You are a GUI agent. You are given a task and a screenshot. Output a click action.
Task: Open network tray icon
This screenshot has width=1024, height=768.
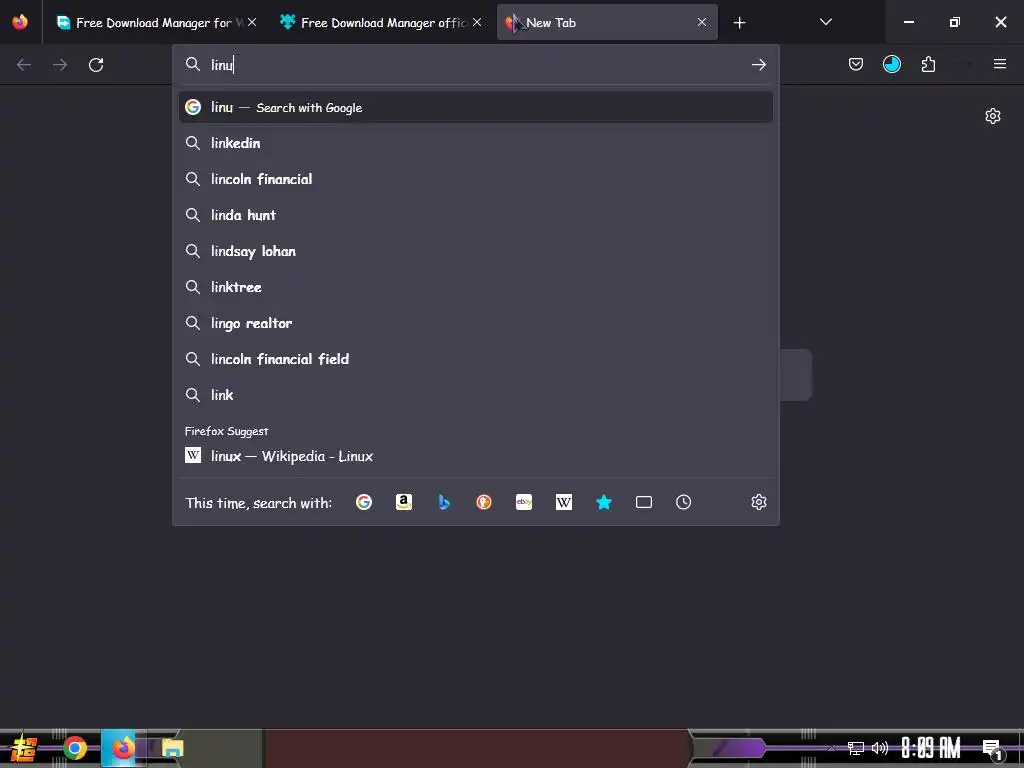coord(856,748)
